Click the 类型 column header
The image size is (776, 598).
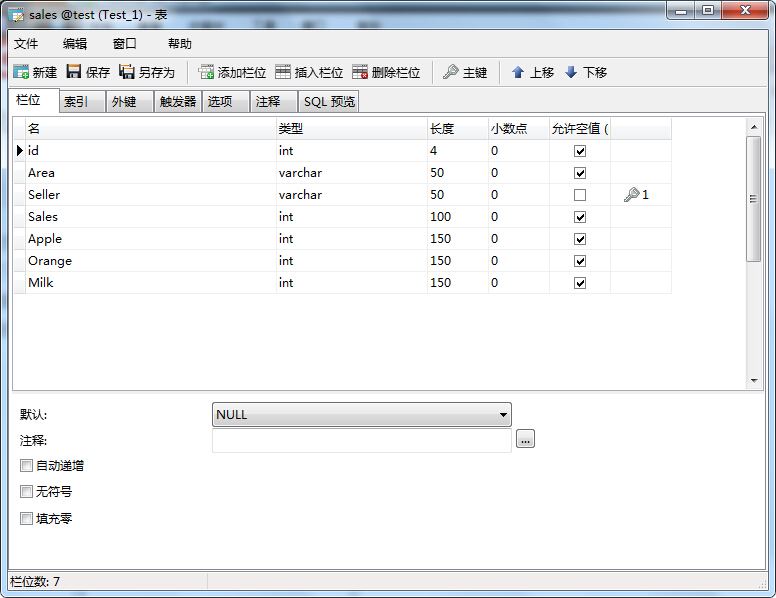click(351, 129)
